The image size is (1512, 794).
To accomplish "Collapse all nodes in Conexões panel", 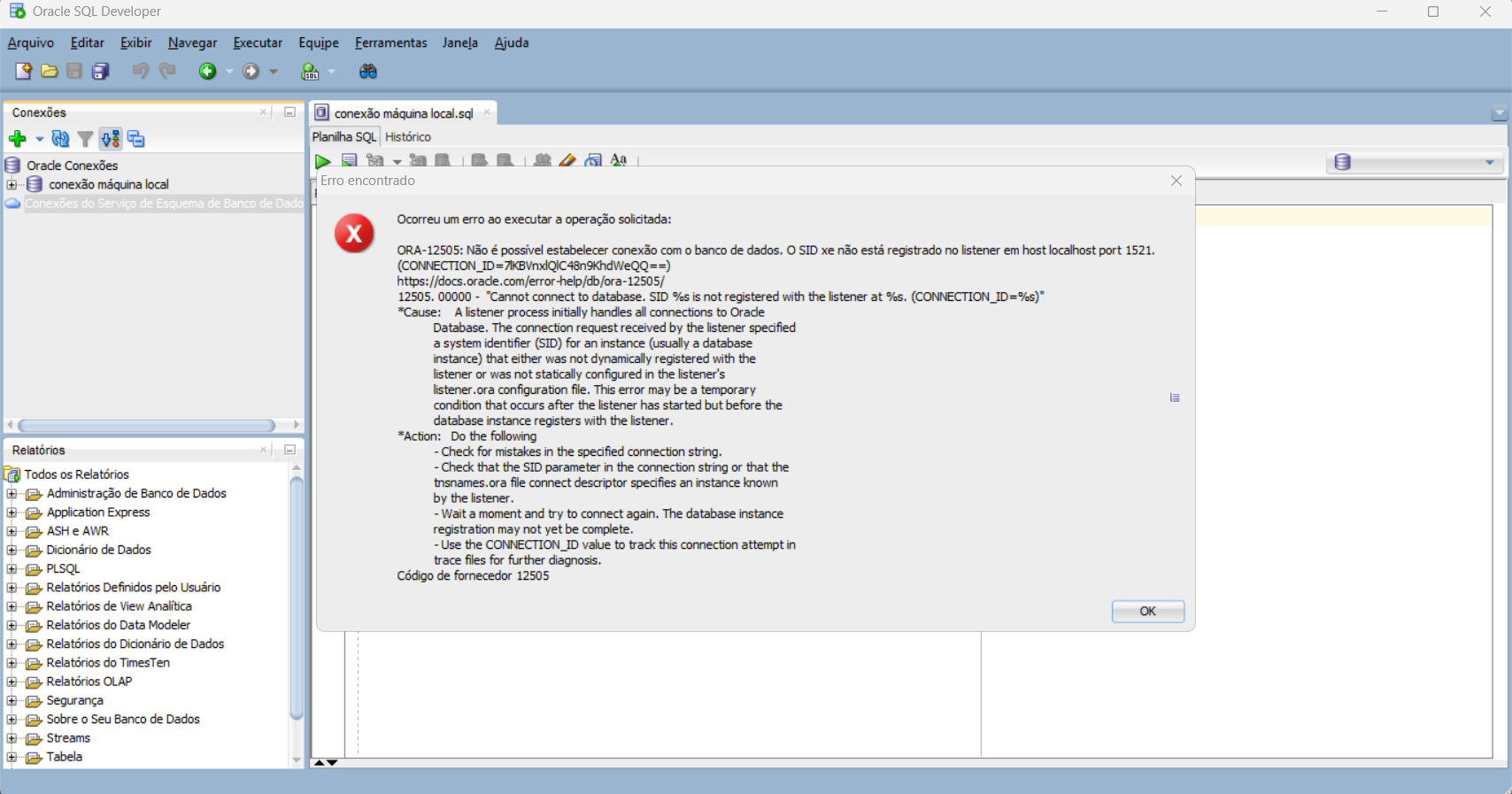I will pyautogui.click(x=135, y=139).
